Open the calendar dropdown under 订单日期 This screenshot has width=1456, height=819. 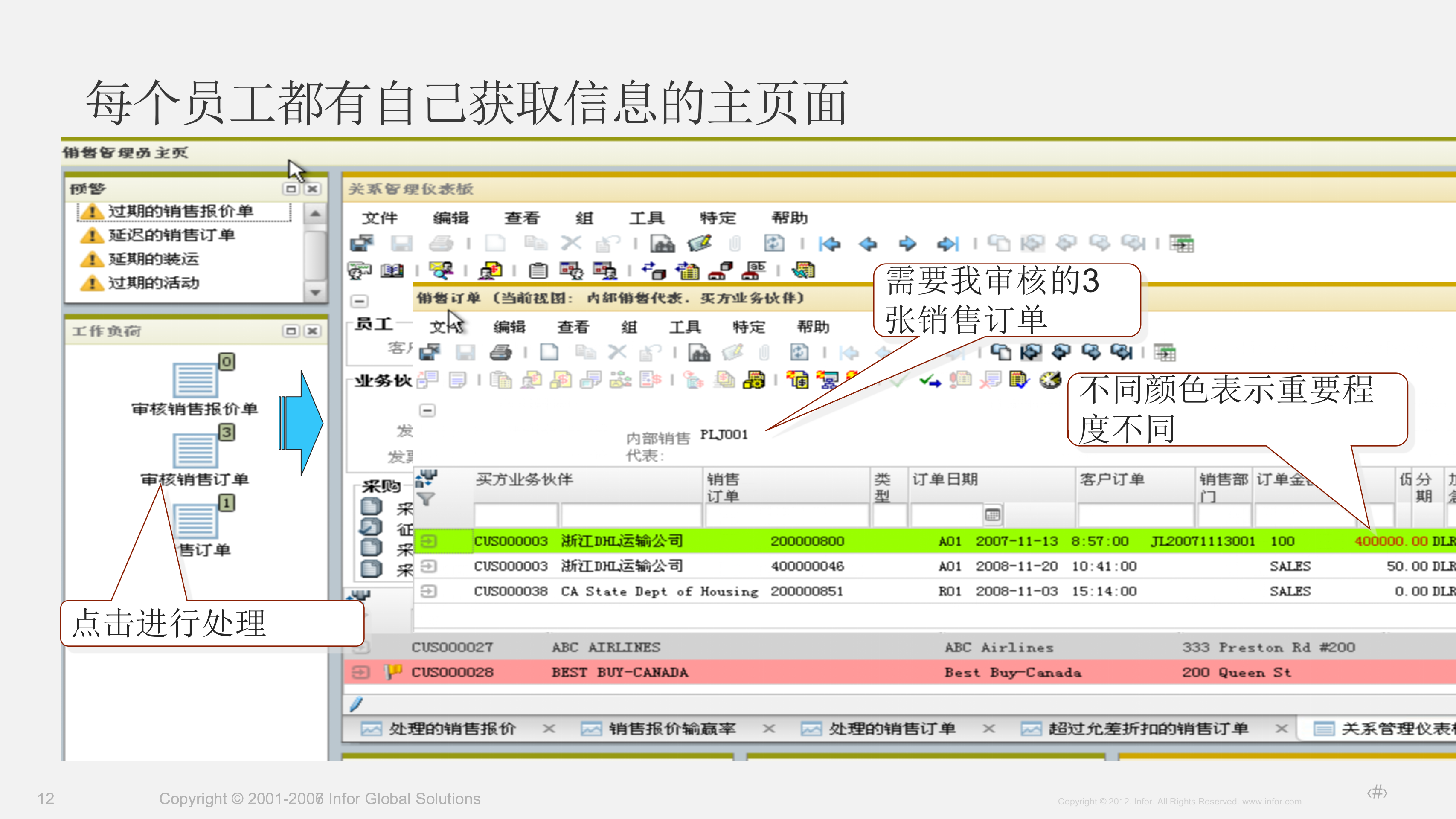(x=994, y=514)
